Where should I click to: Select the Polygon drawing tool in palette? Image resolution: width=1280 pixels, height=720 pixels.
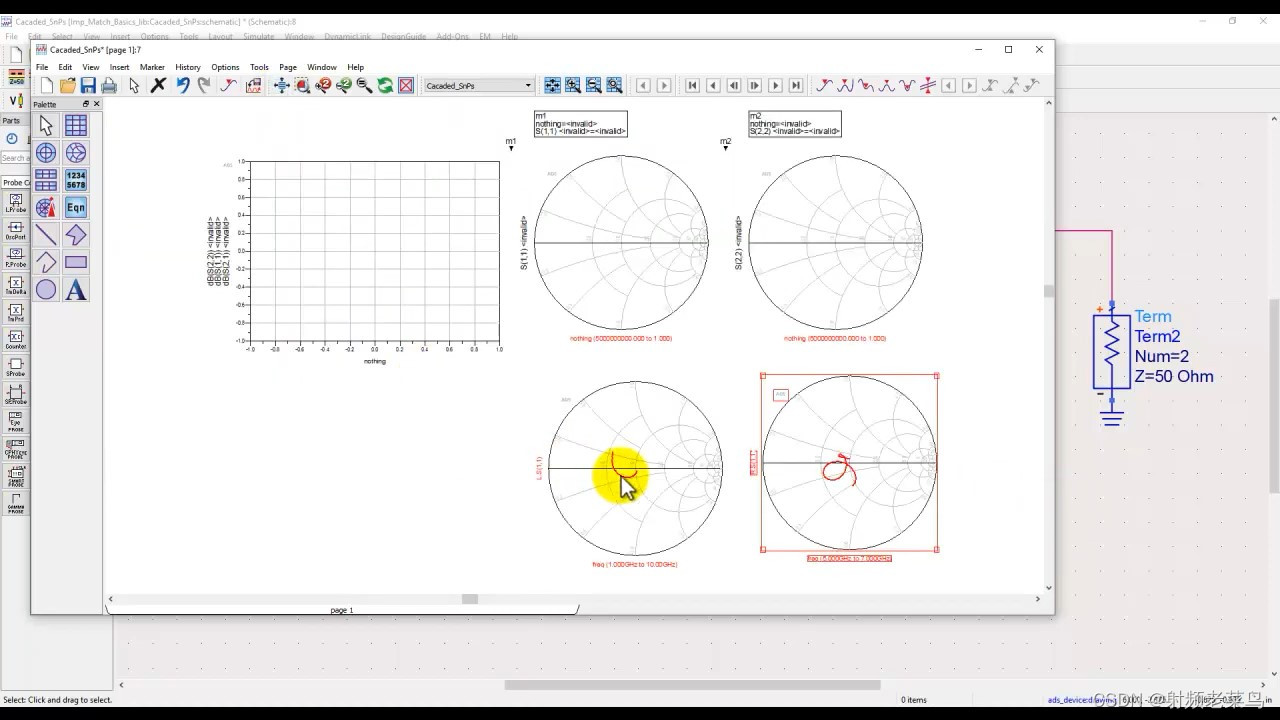(x=76, y=235)
